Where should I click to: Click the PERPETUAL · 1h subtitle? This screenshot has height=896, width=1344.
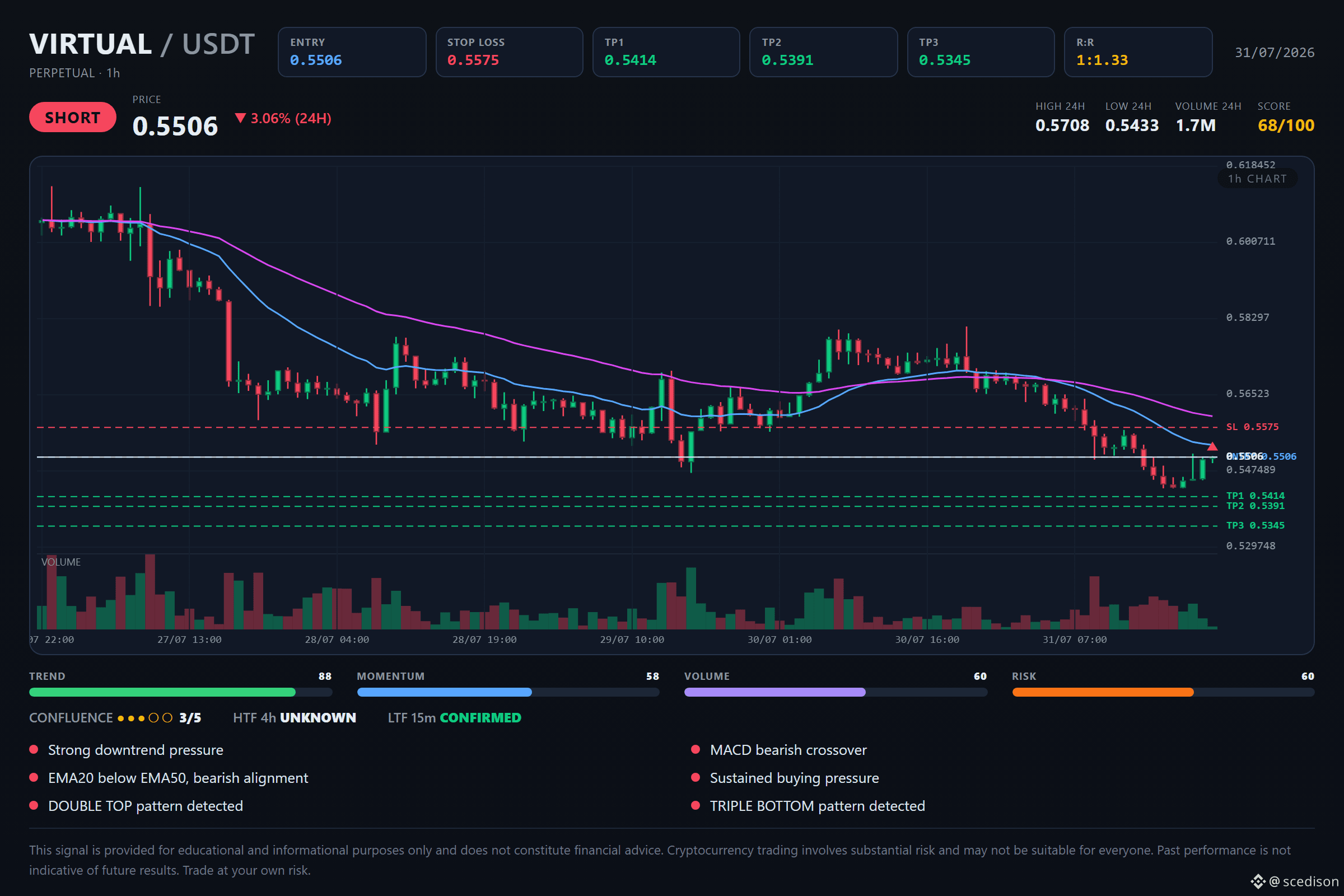coord(74,73)
